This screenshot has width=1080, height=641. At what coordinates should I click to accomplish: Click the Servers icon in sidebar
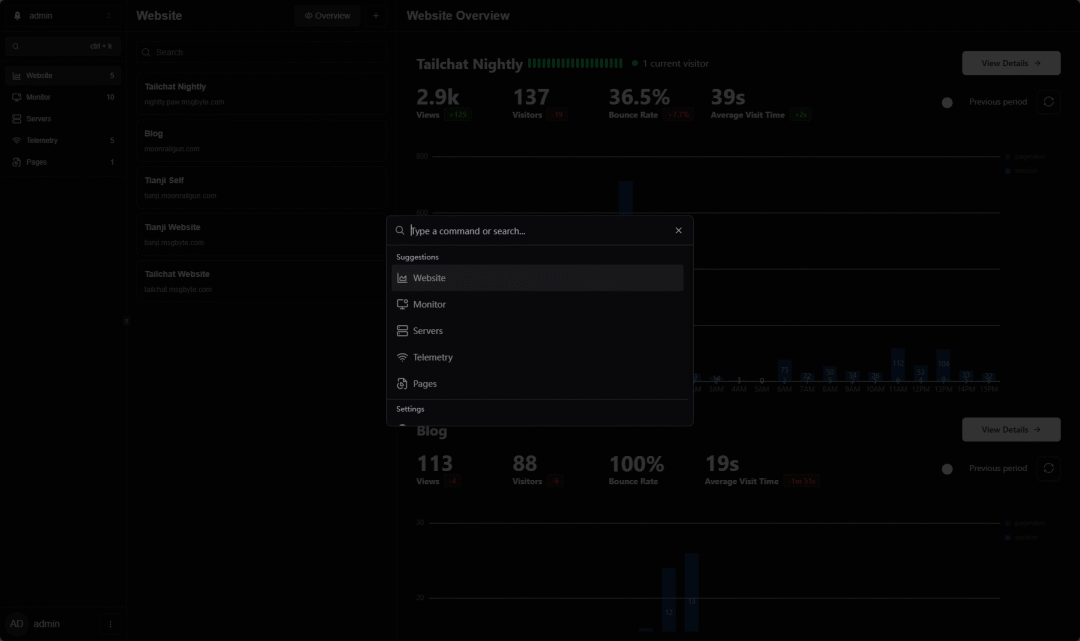(x=17, y=119)
